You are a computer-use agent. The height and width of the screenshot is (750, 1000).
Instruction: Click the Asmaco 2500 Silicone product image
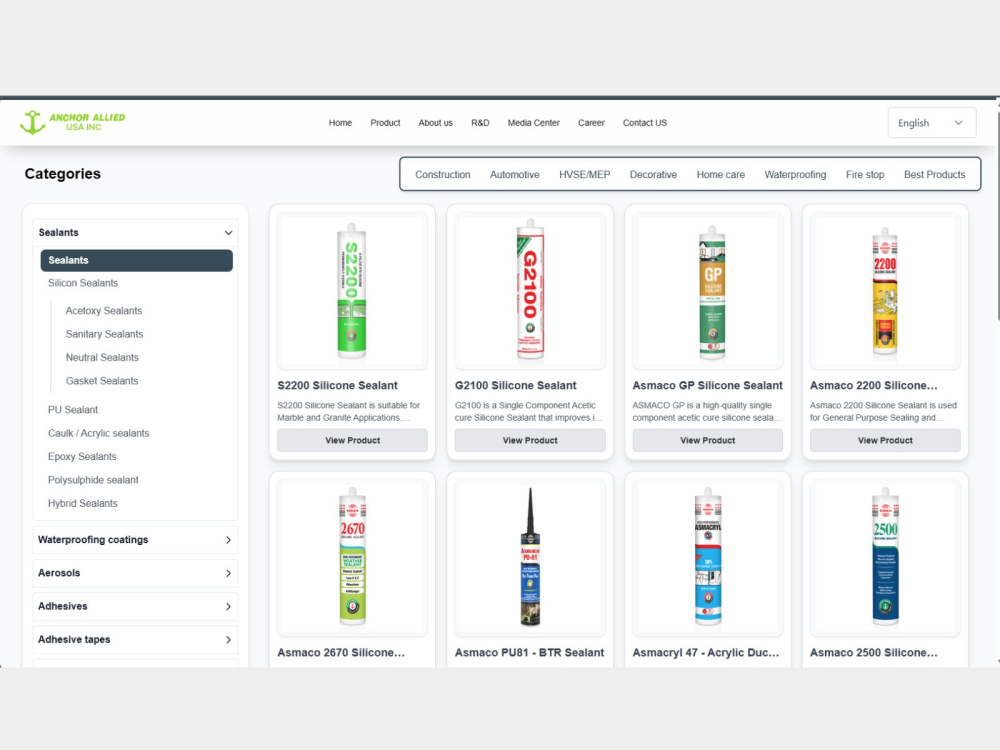click(x=885, y=558)
